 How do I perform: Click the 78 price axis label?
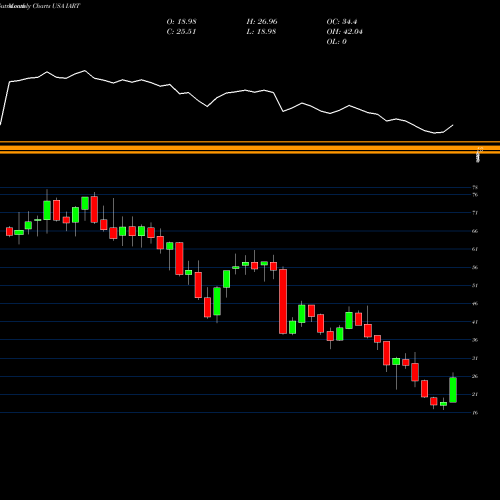coord(475,188)
